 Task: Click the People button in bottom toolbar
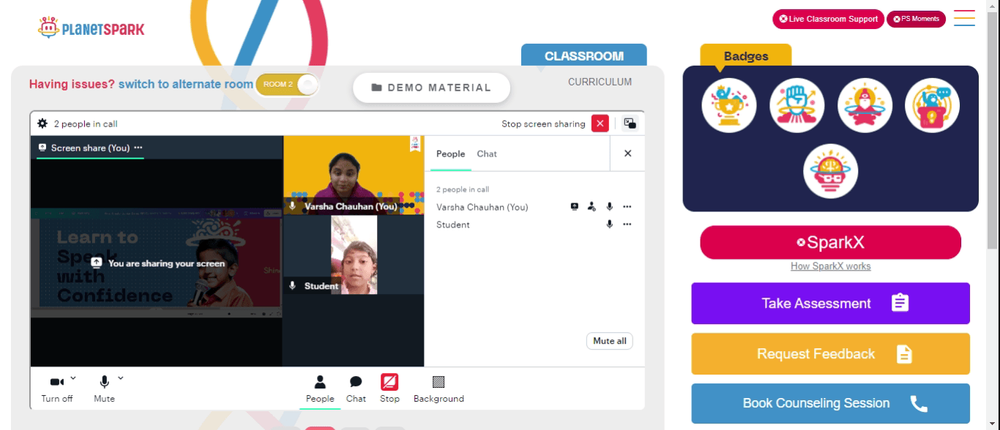coord(320,389)
